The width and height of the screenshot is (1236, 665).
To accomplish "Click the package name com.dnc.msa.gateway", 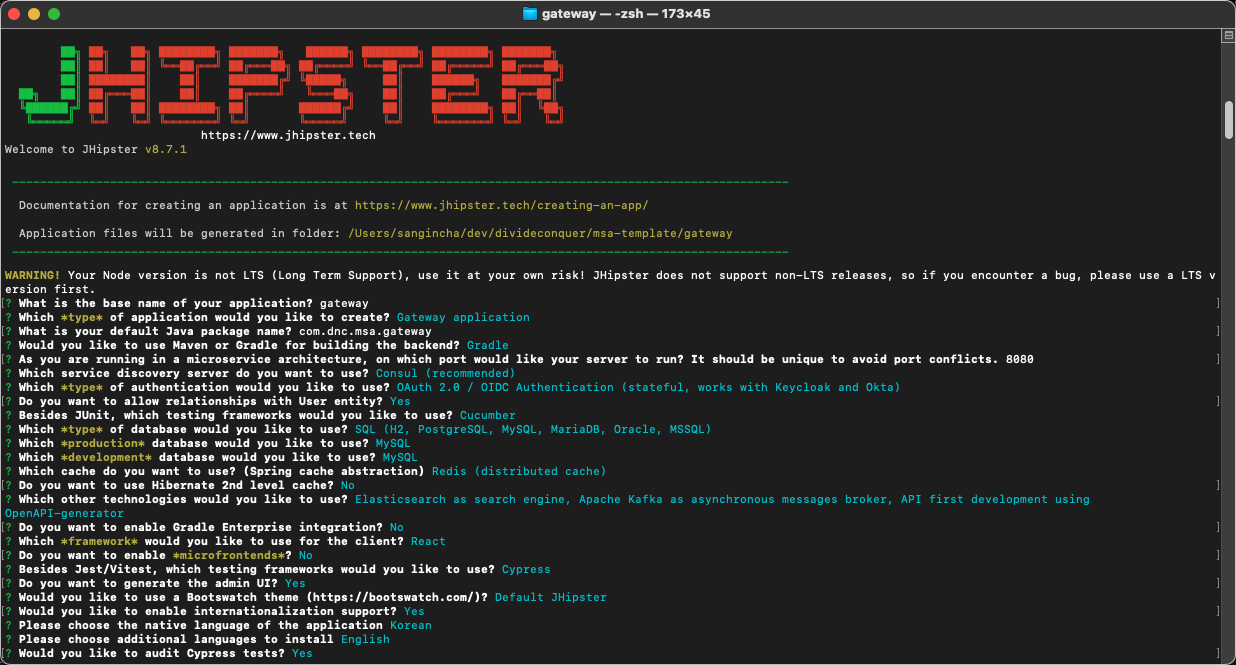I will pyautogui.click(x=365, y=331).
